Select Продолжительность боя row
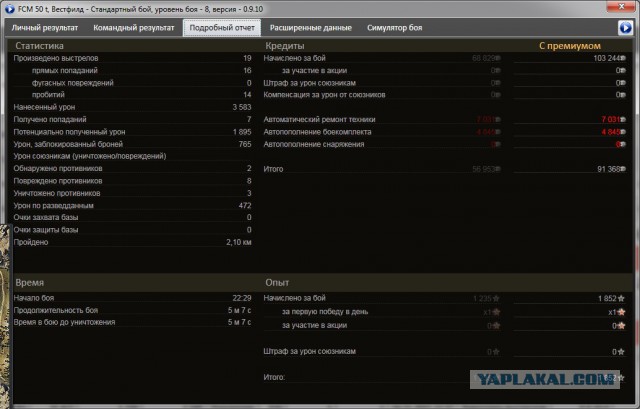640x409 pixels. coord(132,310)
